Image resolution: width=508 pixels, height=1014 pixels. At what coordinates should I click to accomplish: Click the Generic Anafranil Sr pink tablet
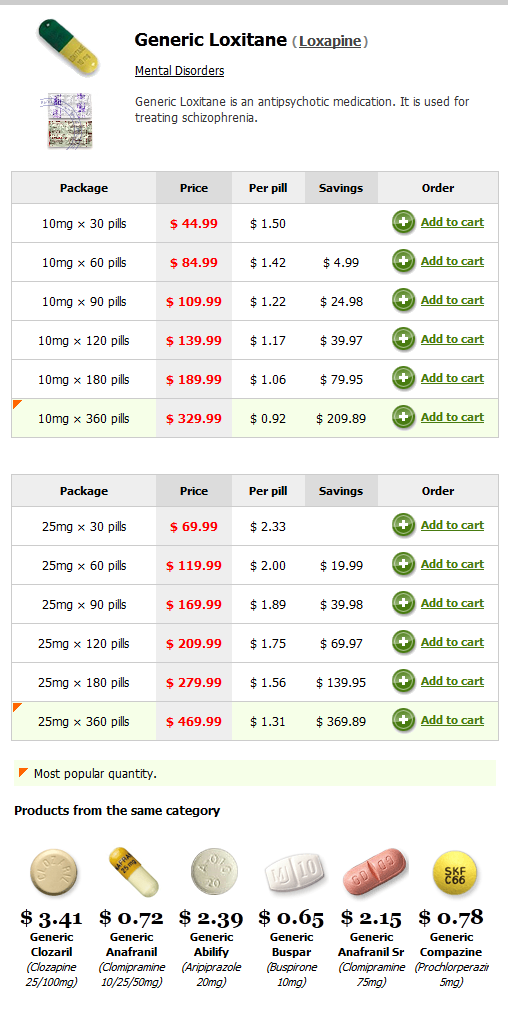pyautogui.click(x=375, y=873)
